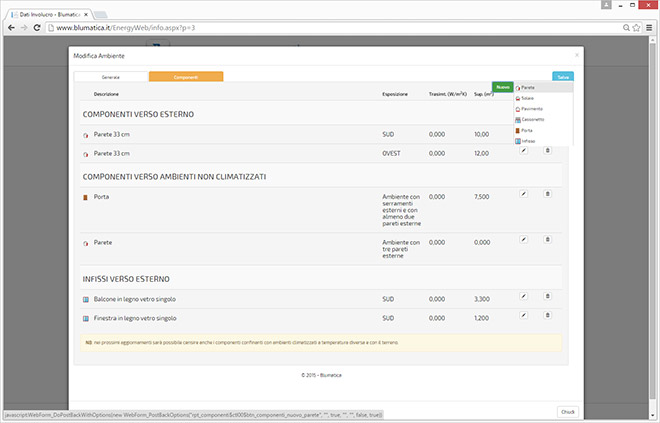660x423 pixels.
Task: Delete the Balcone in legno vetro singolo row
Action: (x=547, y=296)
